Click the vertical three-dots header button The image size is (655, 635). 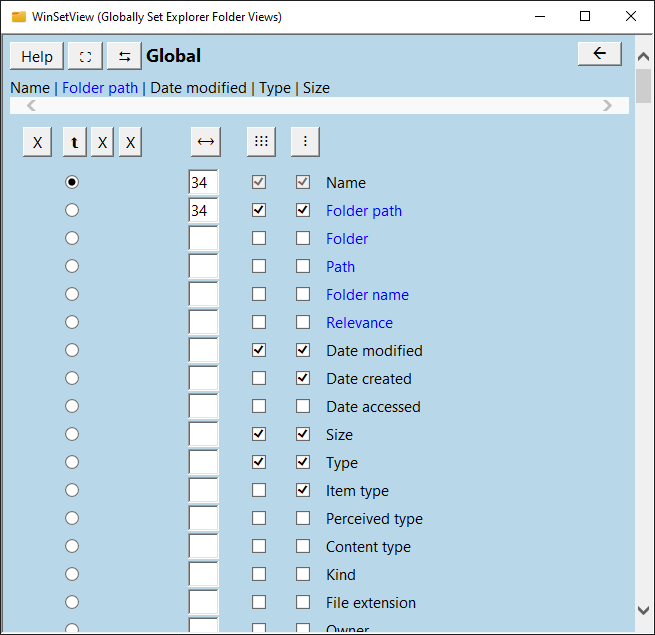tap(305, 142)
